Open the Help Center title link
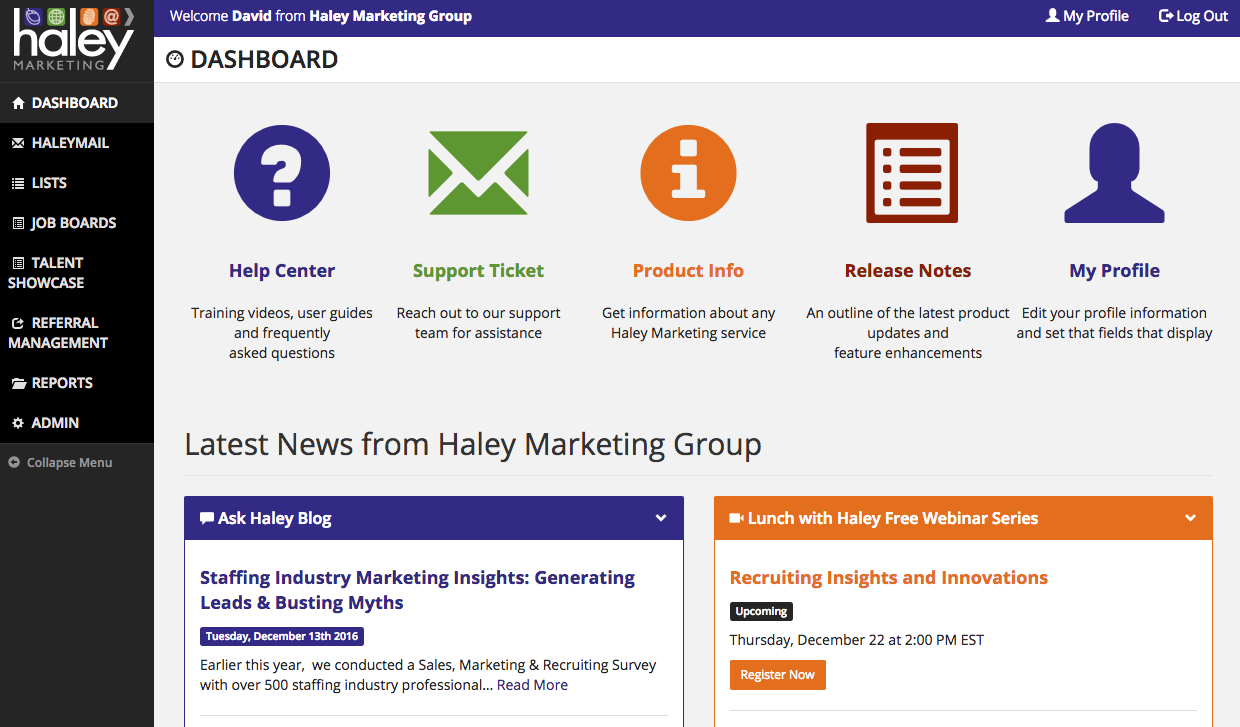 282,271
